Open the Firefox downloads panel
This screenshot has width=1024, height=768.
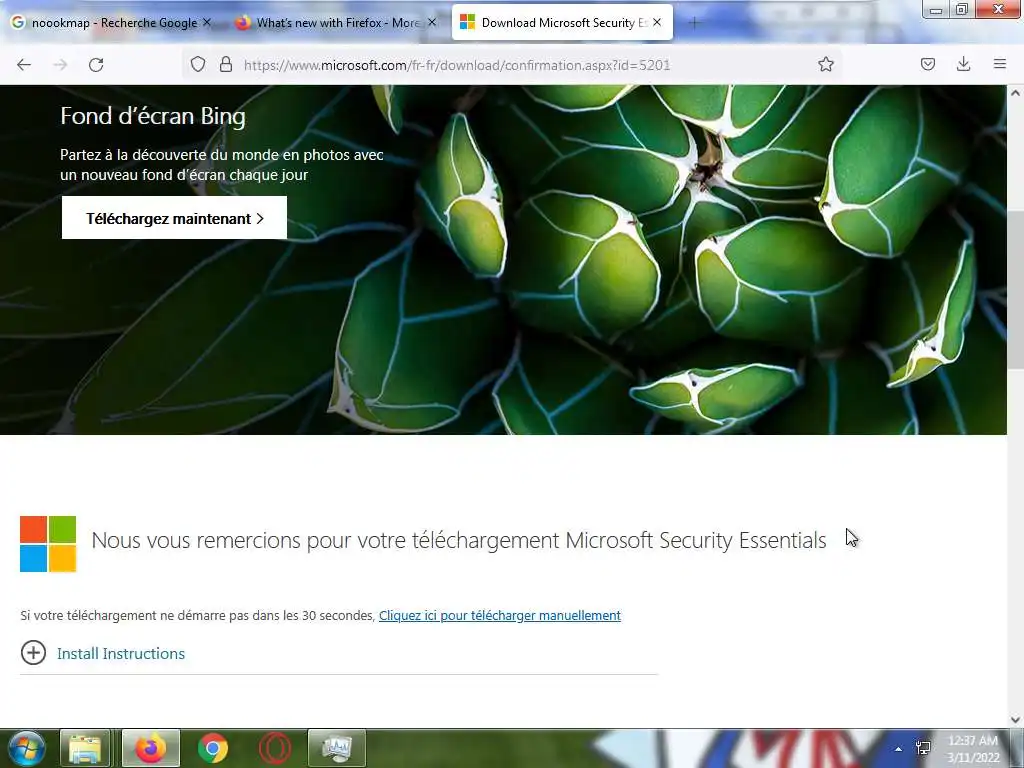963,64
